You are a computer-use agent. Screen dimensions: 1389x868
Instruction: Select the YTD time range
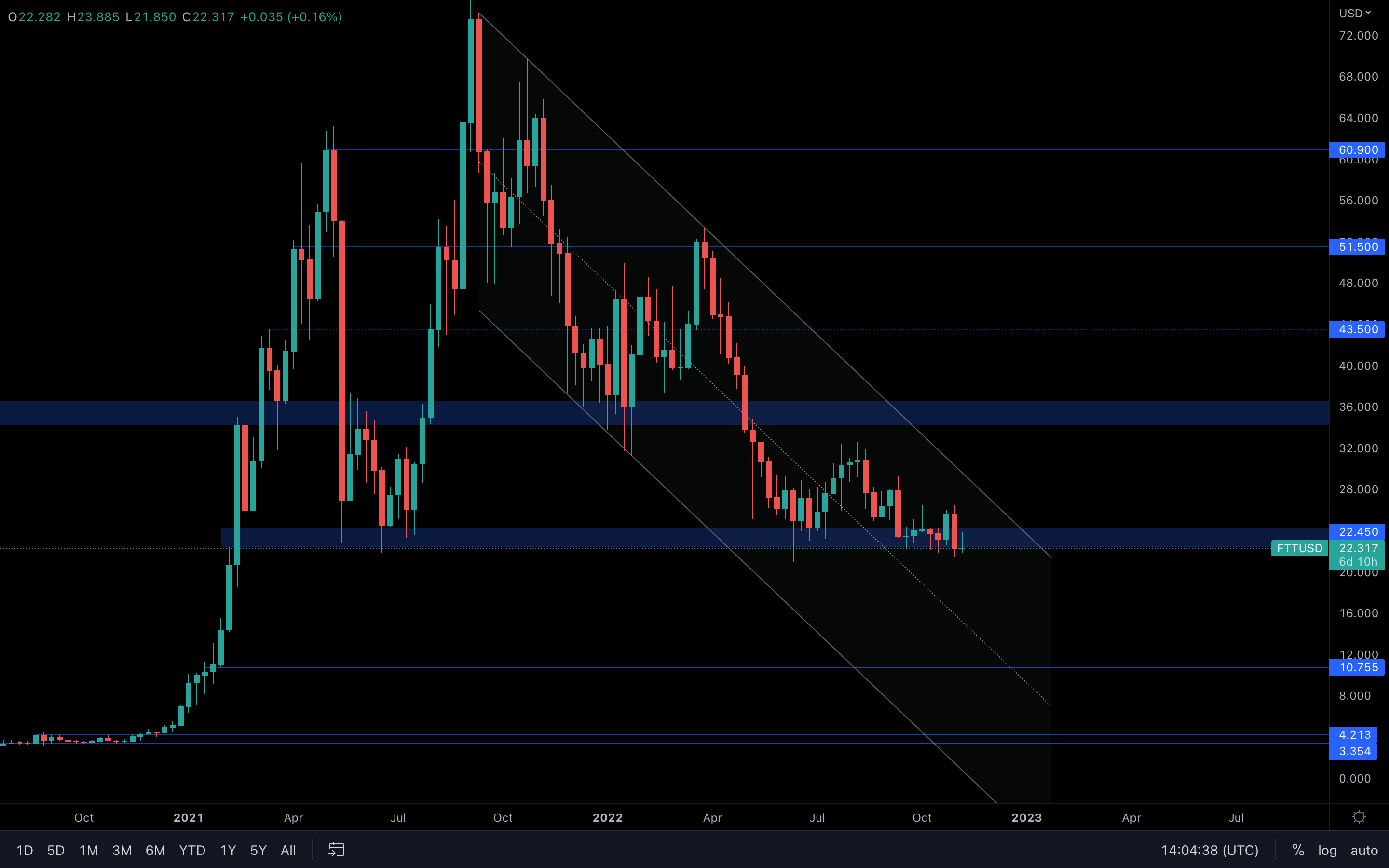pos(191,850)
